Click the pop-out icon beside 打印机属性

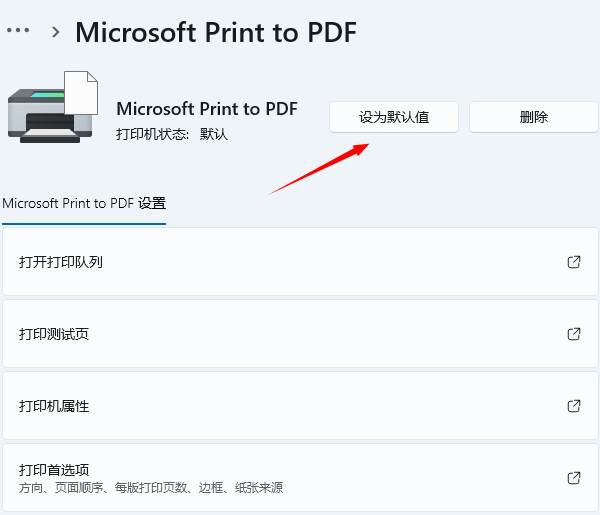[574, 406]
